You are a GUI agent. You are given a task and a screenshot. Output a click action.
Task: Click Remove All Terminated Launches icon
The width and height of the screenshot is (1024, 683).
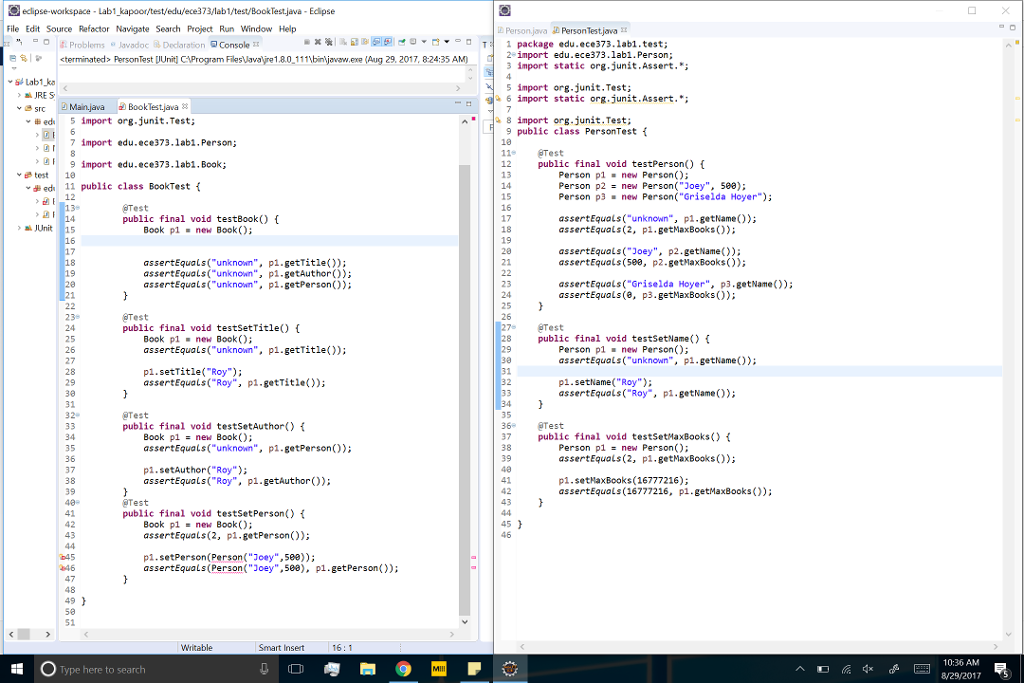click(330, 43)
